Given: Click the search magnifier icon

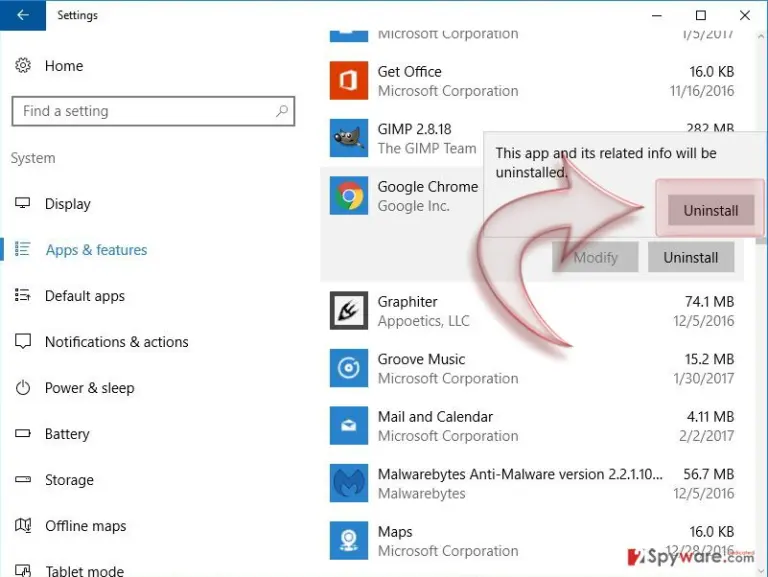Looking at the screenshot, I should click(x=282, y=111).
